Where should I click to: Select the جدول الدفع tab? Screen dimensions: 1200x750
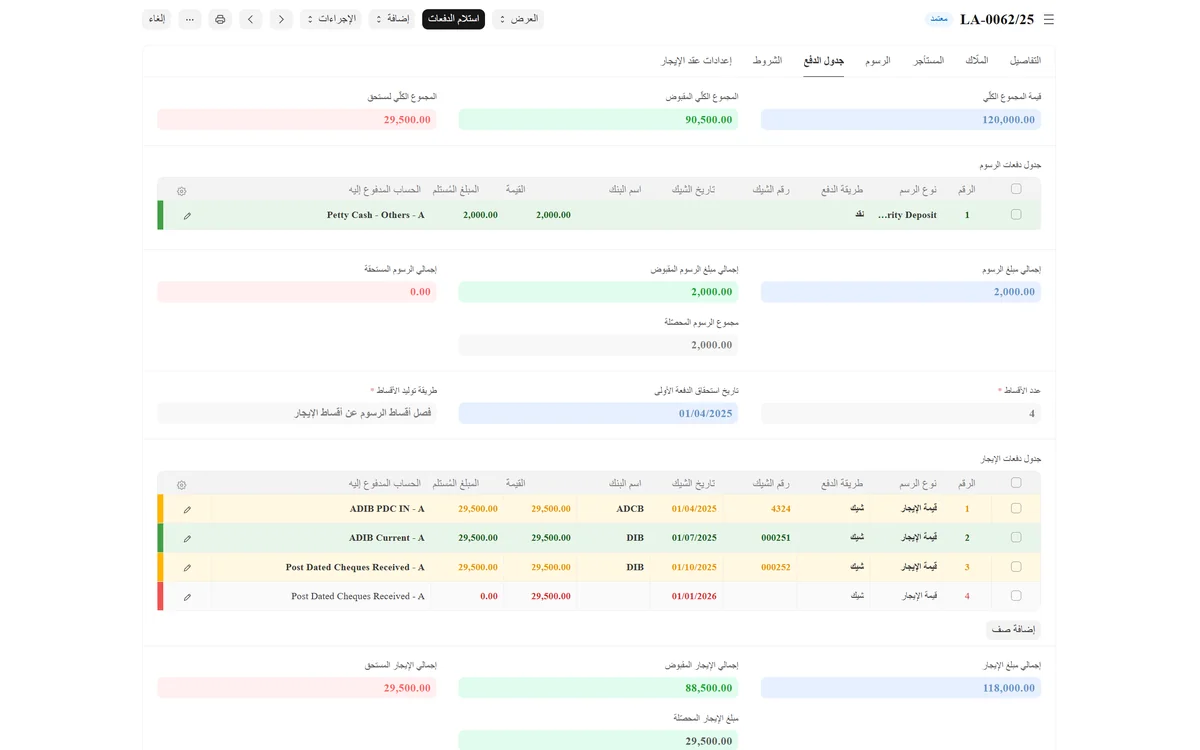[x=824, y=61]
